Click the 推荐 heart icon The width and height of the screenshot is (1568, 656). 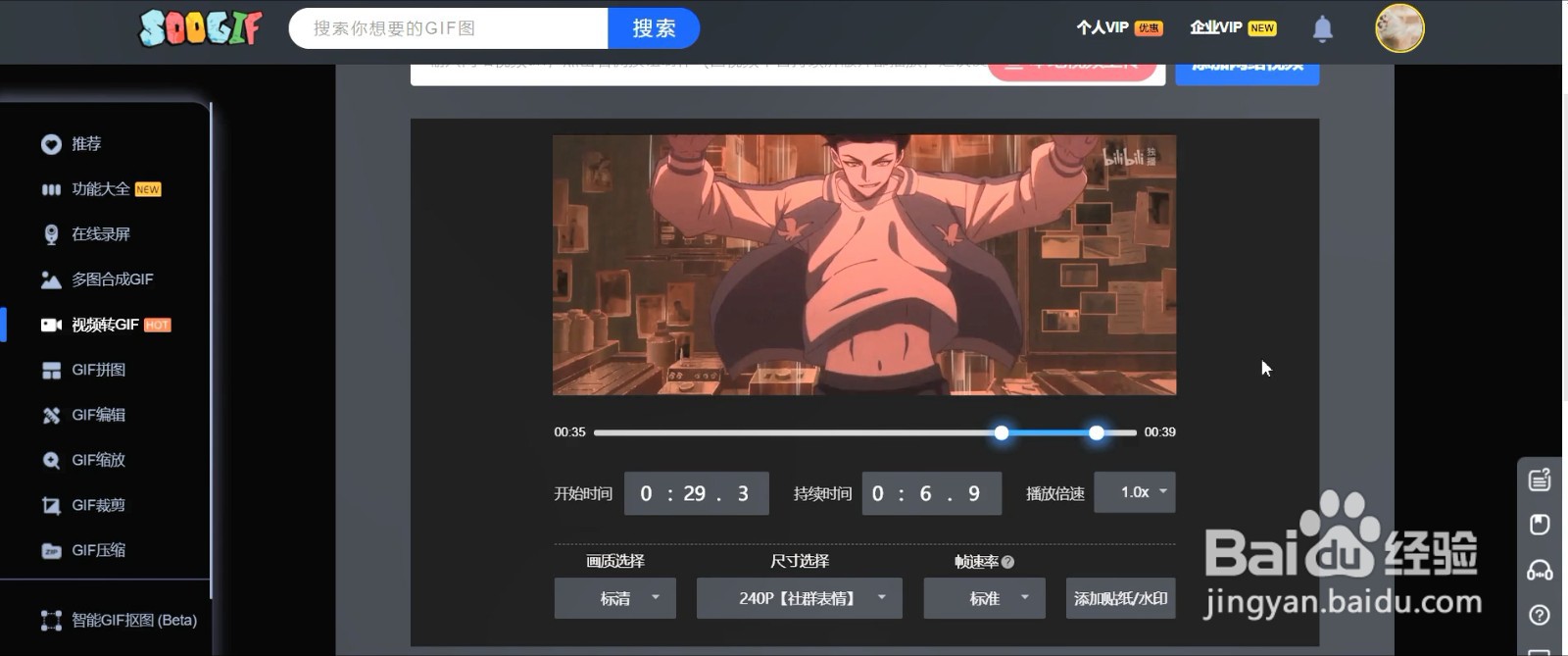pyautogui.click(x=51, y=144)
